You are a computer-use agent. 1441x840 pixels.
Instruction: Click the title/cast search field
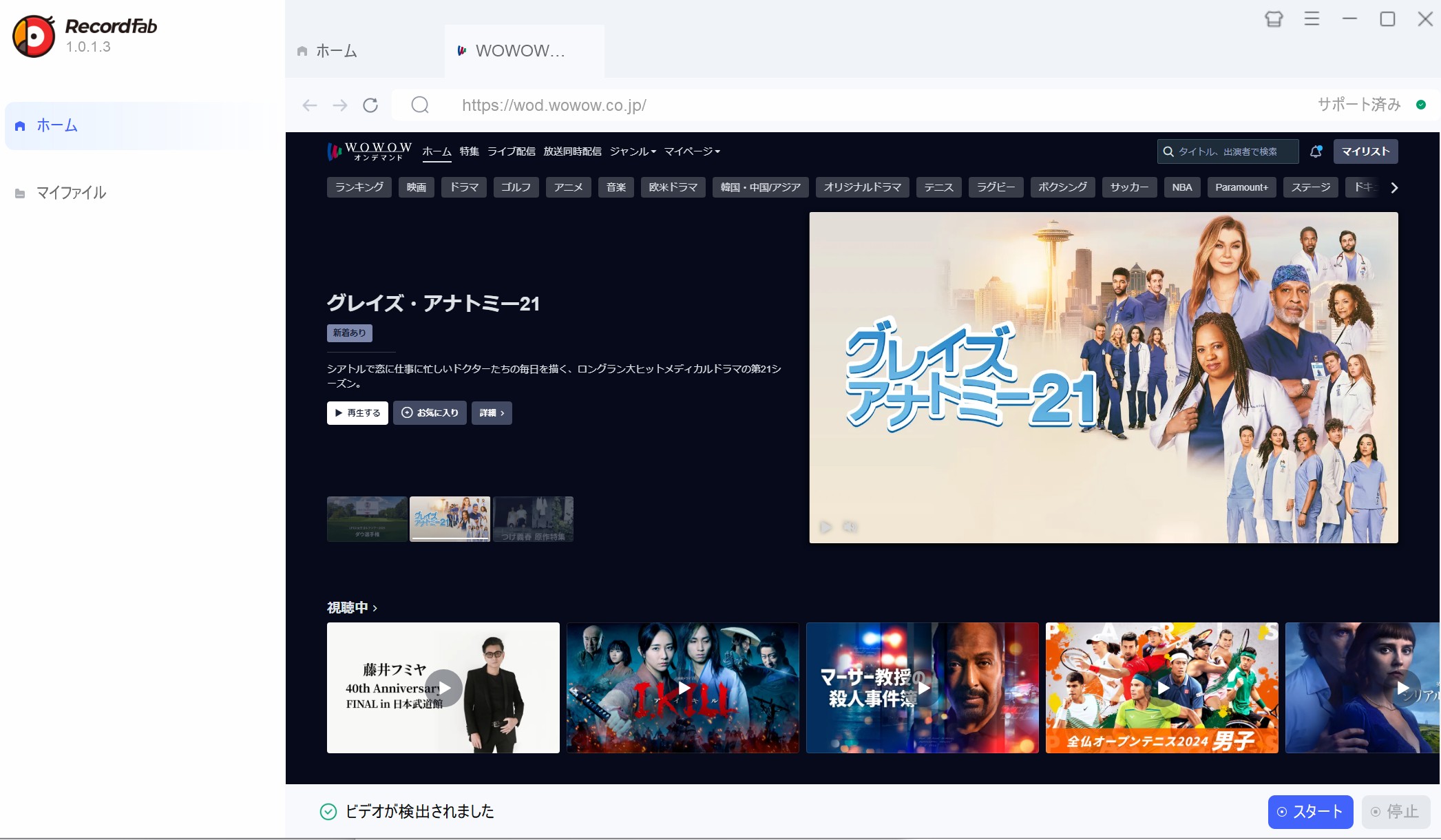pos(1228,151)
